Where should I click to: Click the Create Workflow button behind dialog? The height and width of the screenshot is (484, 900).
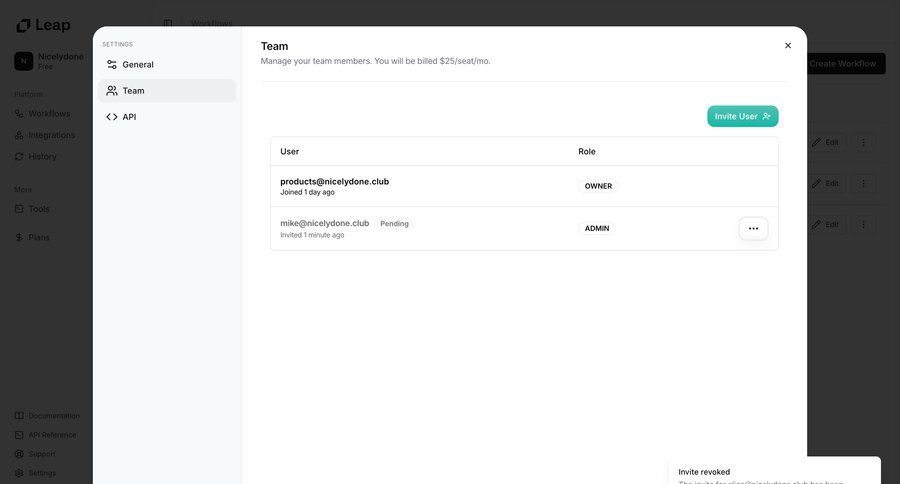tap(846, 64)
